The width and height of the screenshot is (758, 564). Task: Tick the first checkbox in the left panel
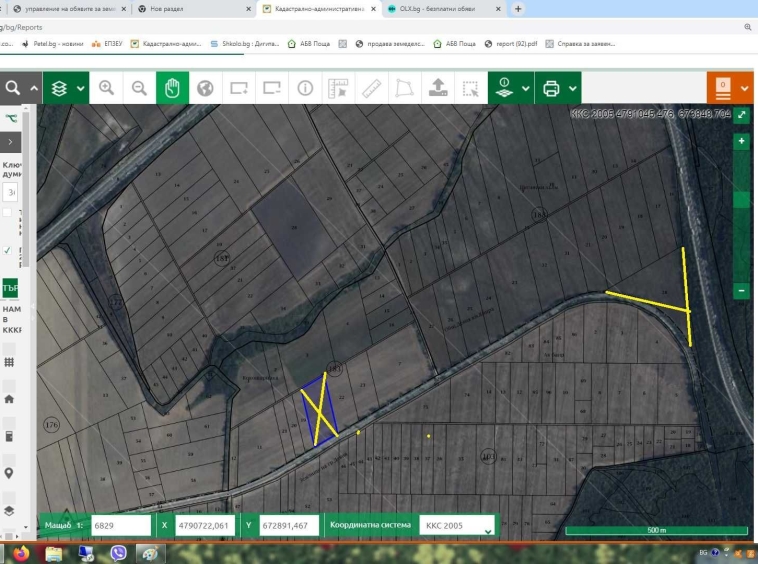pos(8,213)
